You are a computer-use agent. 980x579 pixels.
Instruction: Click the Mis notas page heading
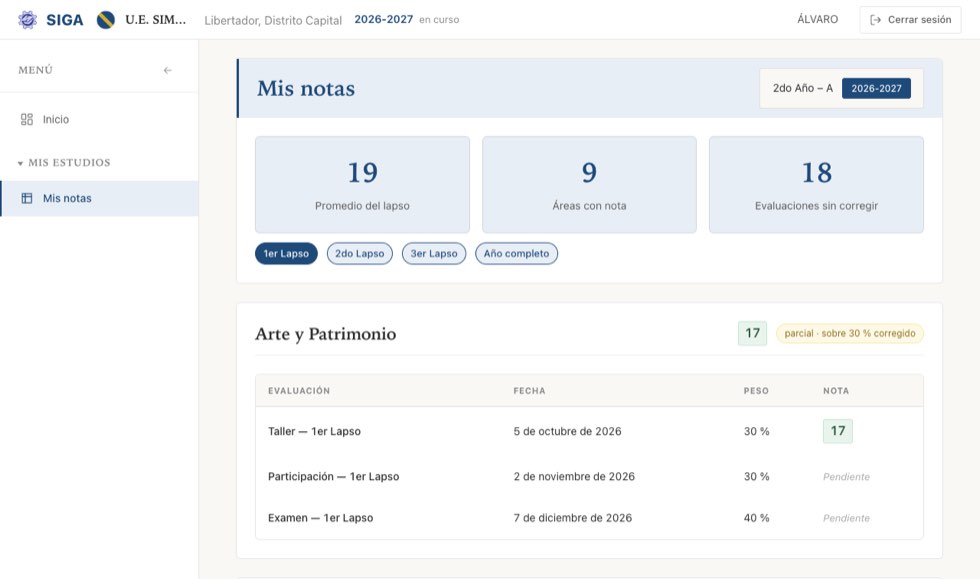306,88
